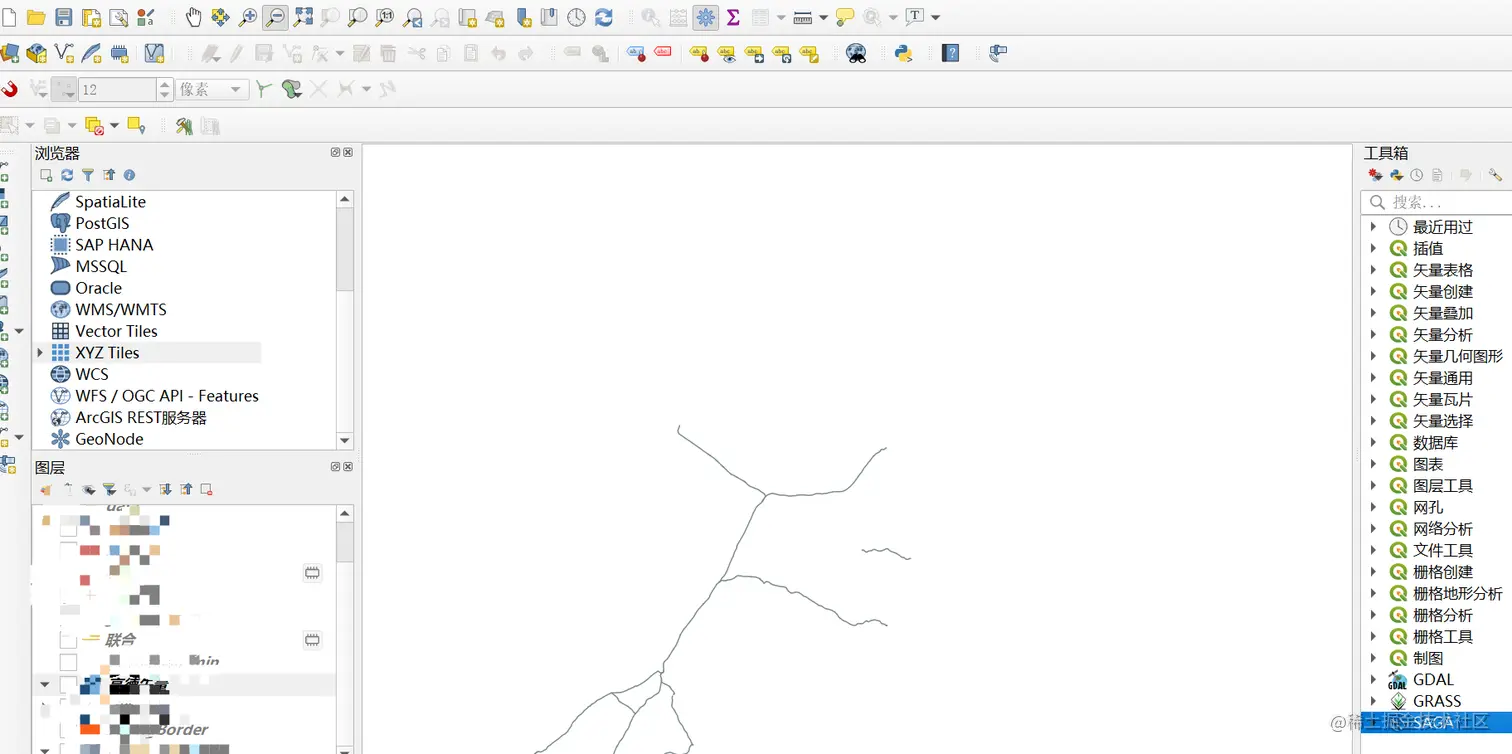Open the Data Source Manager icon
Viewport: 1512px width, 754px height.
pos(10,53)
